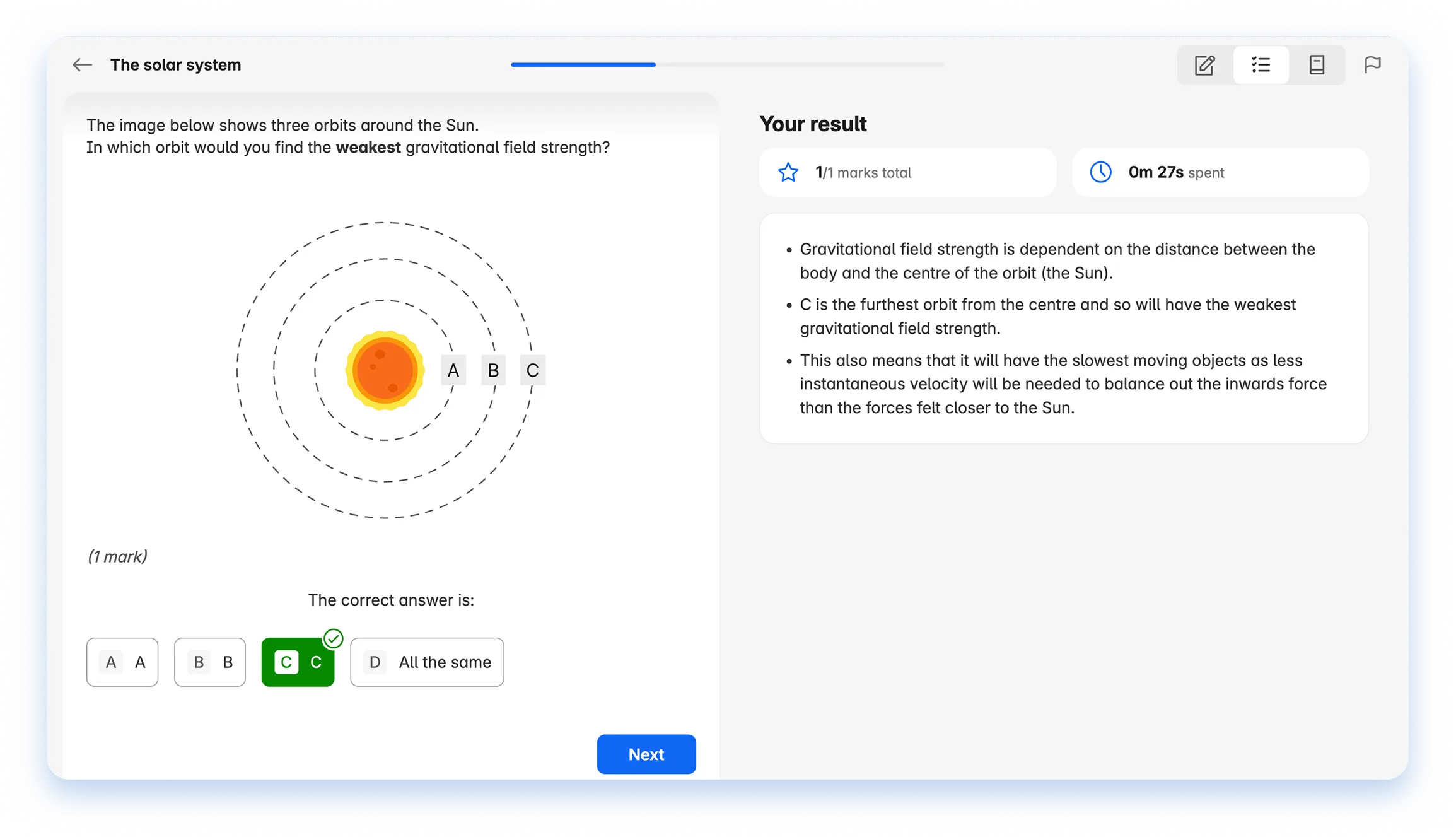
Task: Click the green checkmark badge on answer C
Action: (x=333, y=639)
